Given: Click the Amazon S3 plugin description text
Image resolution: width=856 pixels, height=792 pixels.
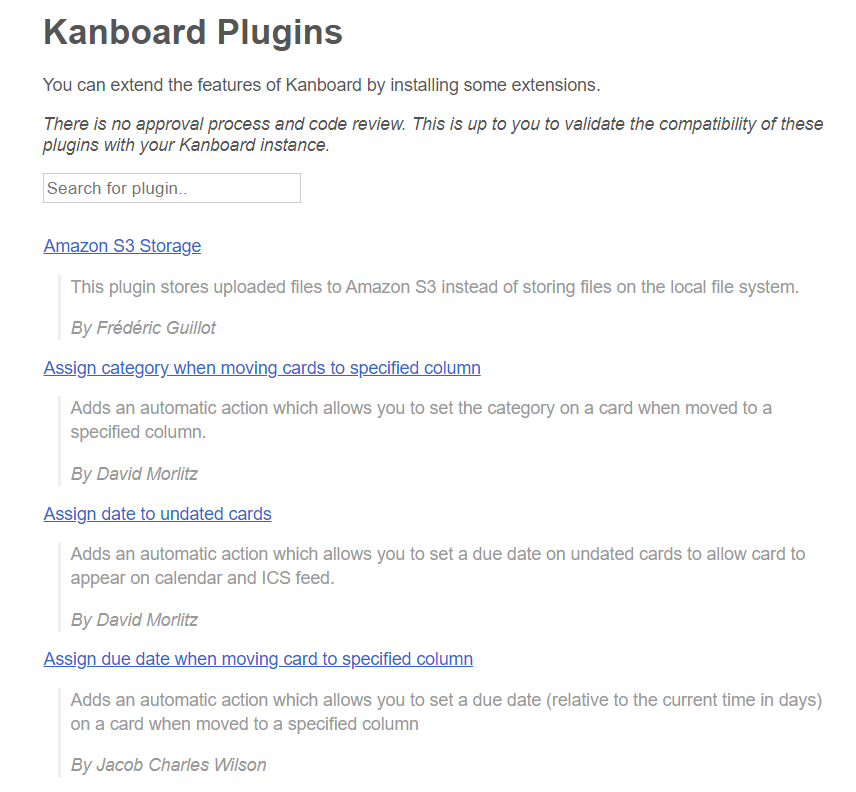Looking at the screenshot, I should pyautogui.click(x=435, y=287).
